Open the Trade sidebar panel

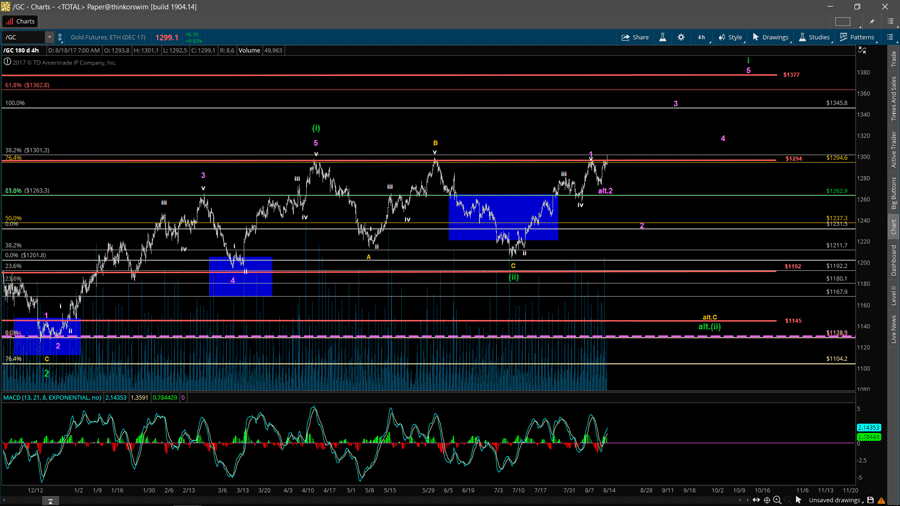893,58
